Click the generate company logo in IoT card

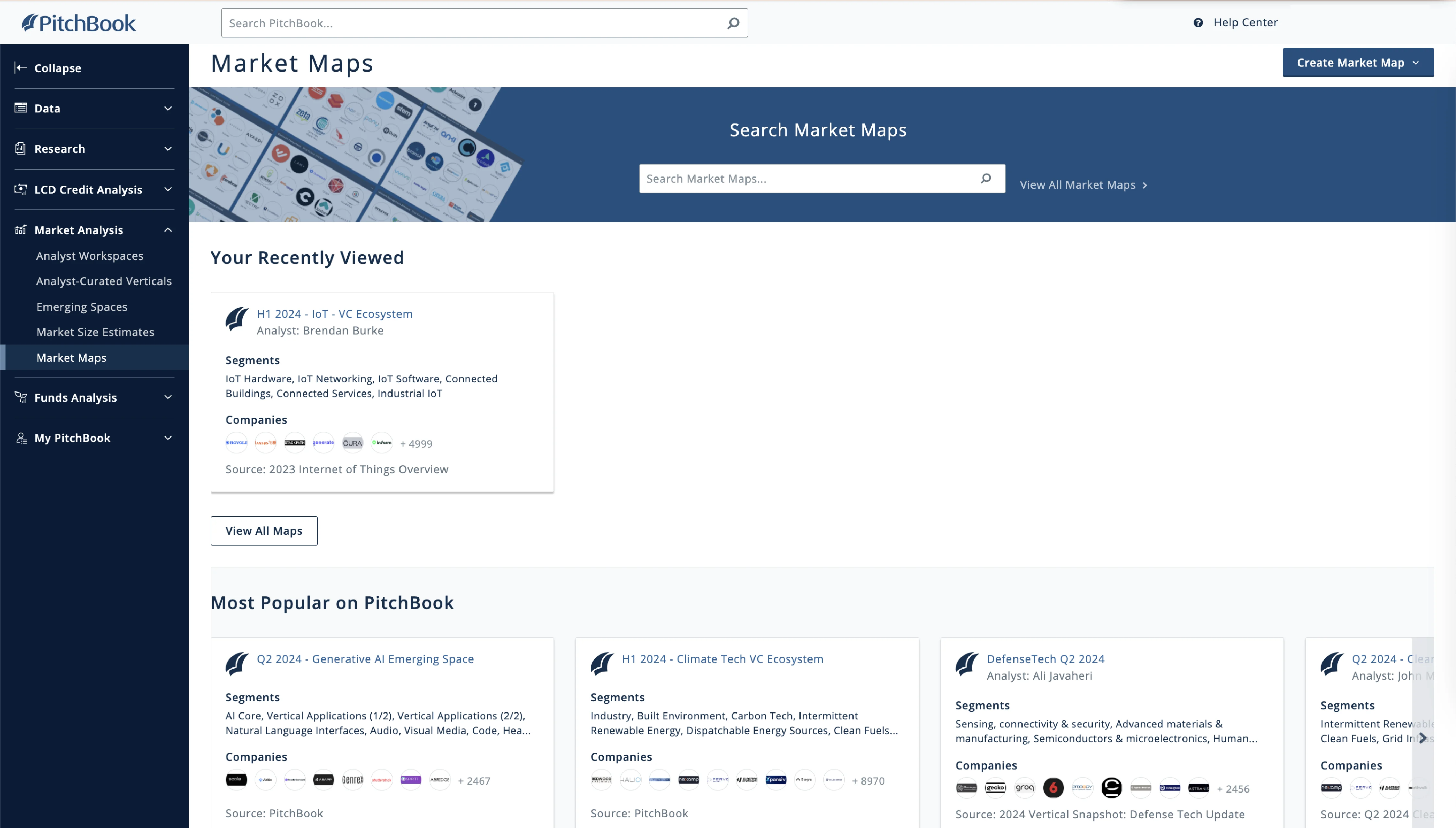coord(323,443)
